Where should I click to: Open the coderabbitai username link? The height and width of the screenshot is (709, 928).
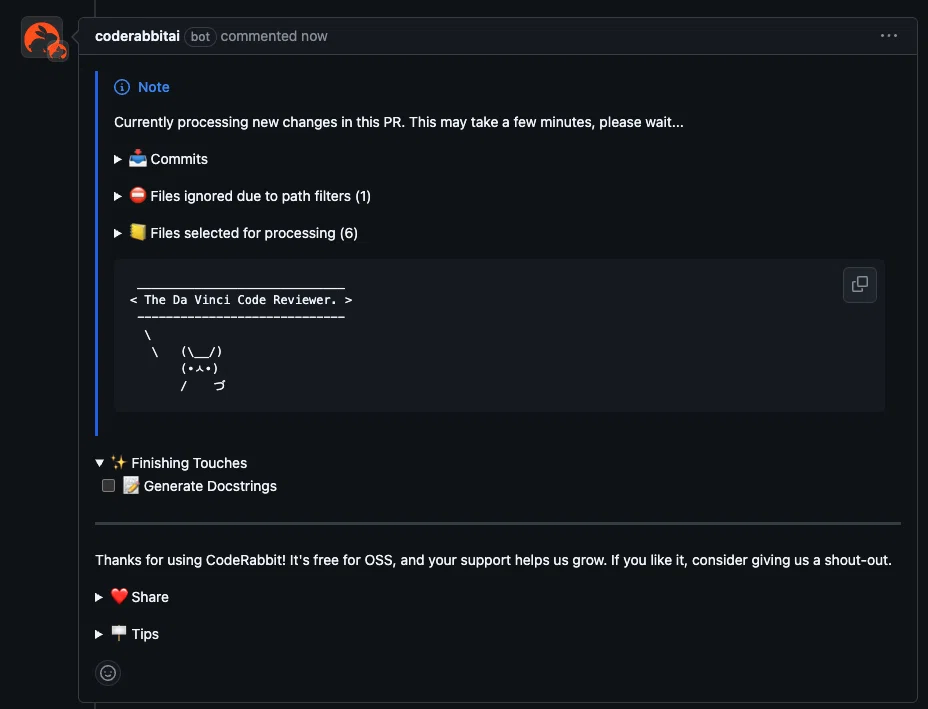(x=137, y=36)
